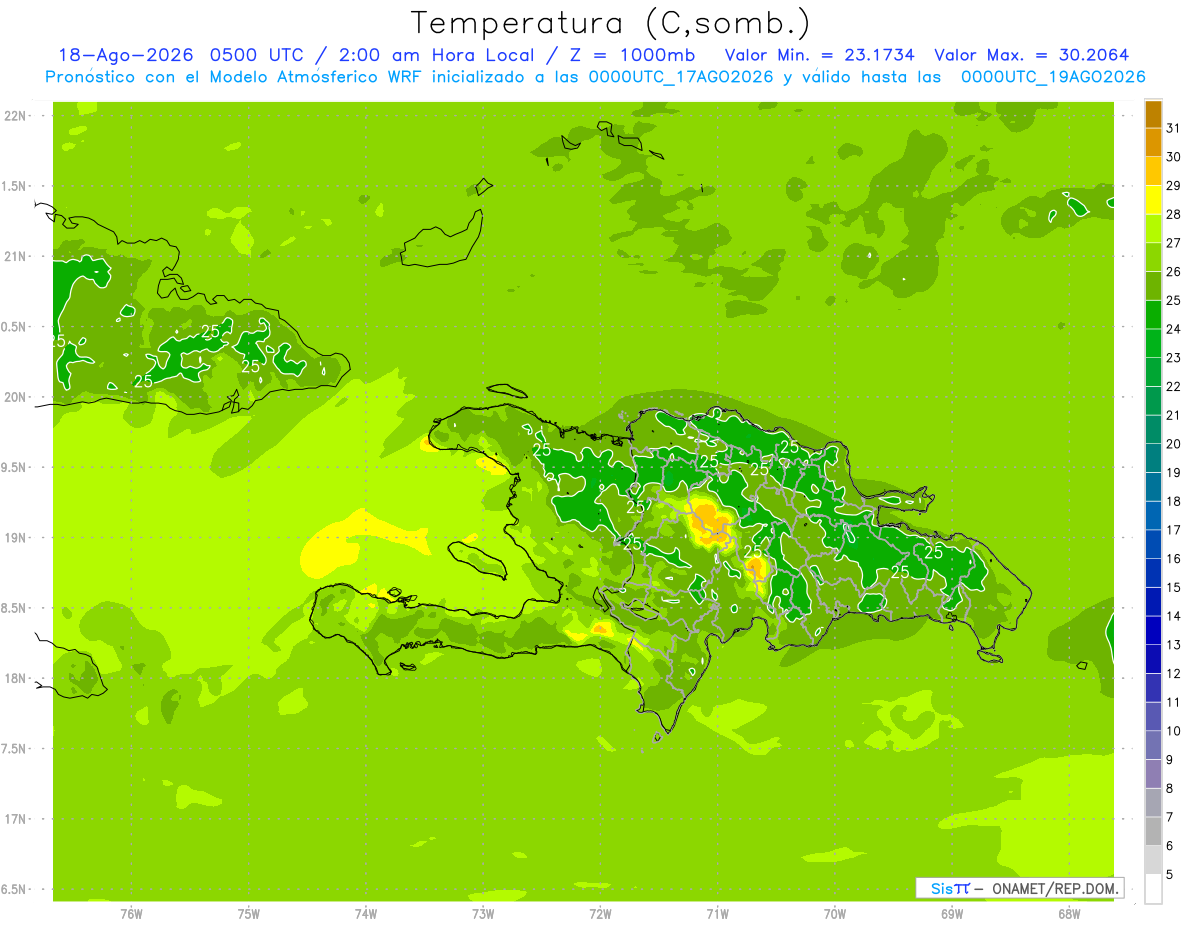
Task: Click the legend value label 31
Action: click(x=1174, y=128)
